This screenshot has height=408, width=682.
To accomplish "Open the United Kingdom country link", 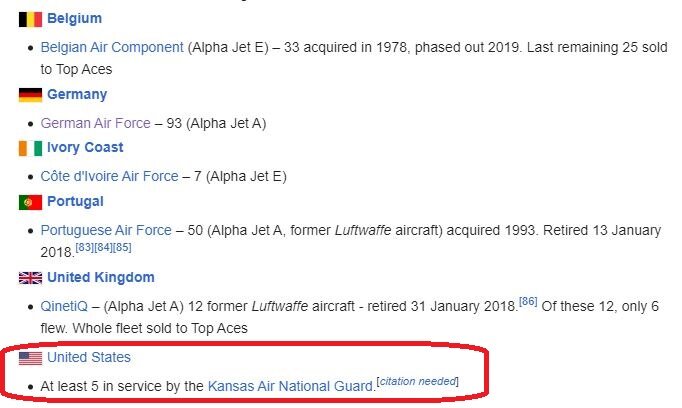I will coord(101,277).
